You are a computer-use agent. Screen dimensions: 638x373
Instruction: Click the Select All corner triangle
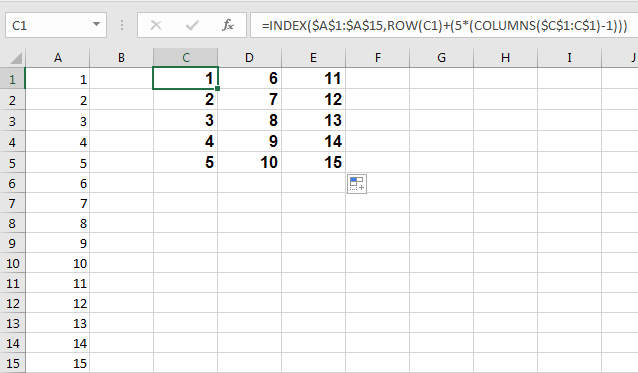click(15, 58)
